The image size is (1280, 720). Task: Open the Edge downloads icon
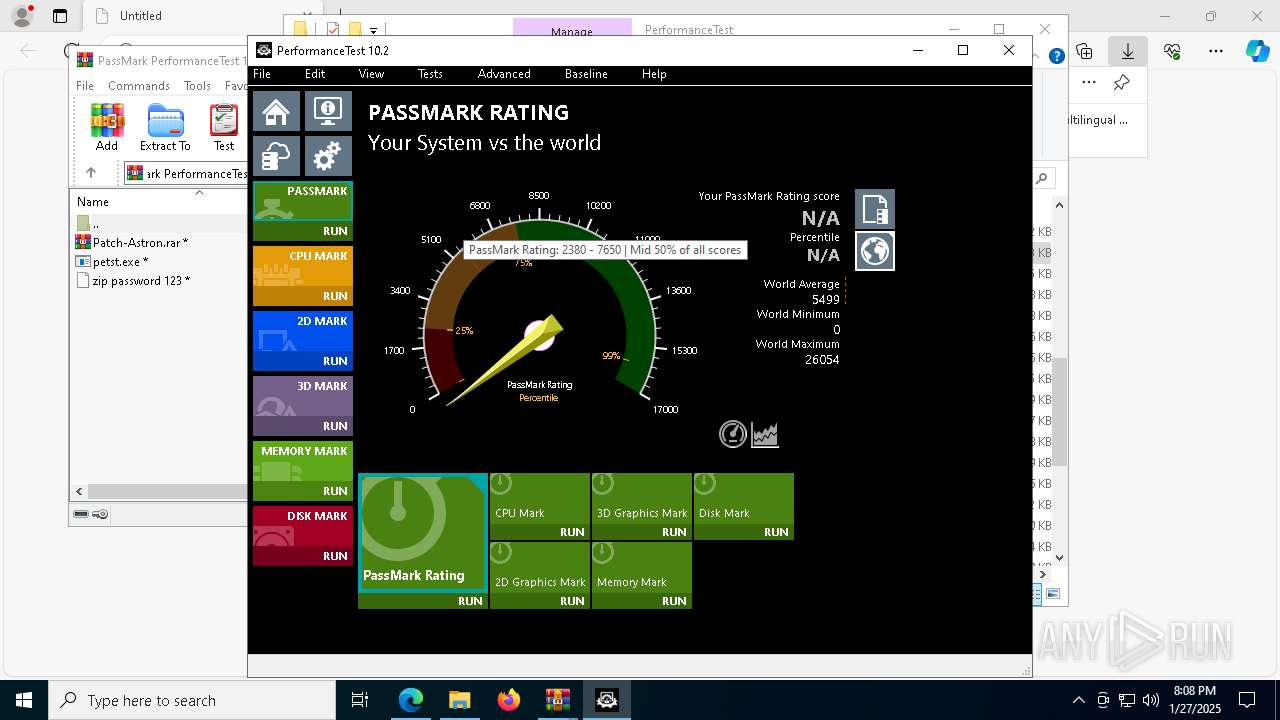coord(1127,51)
